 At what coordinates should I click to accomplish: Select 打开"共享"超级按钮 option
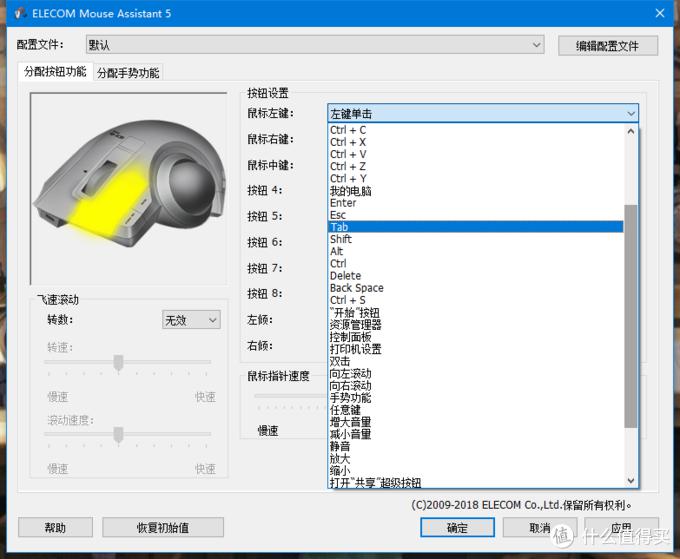(476, 482)
